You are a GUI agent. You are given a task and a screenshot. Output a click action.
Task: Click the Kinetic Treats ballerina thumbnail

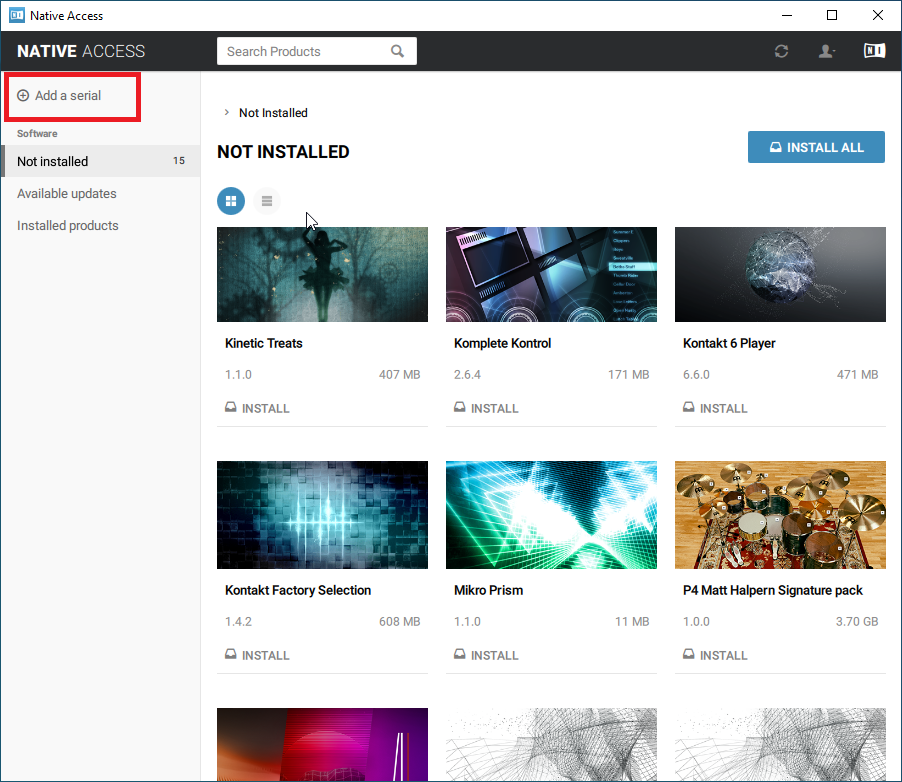pyautogui.click(x=322, y=274)
